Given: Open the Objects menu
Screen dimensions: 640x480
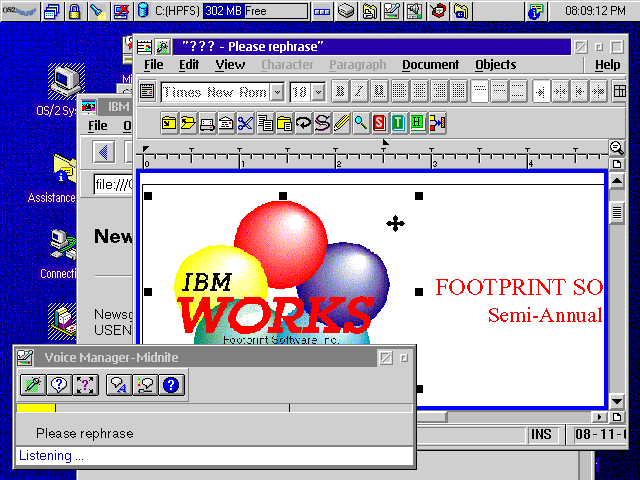Looking at the screenshot, I should click(496, 65).
